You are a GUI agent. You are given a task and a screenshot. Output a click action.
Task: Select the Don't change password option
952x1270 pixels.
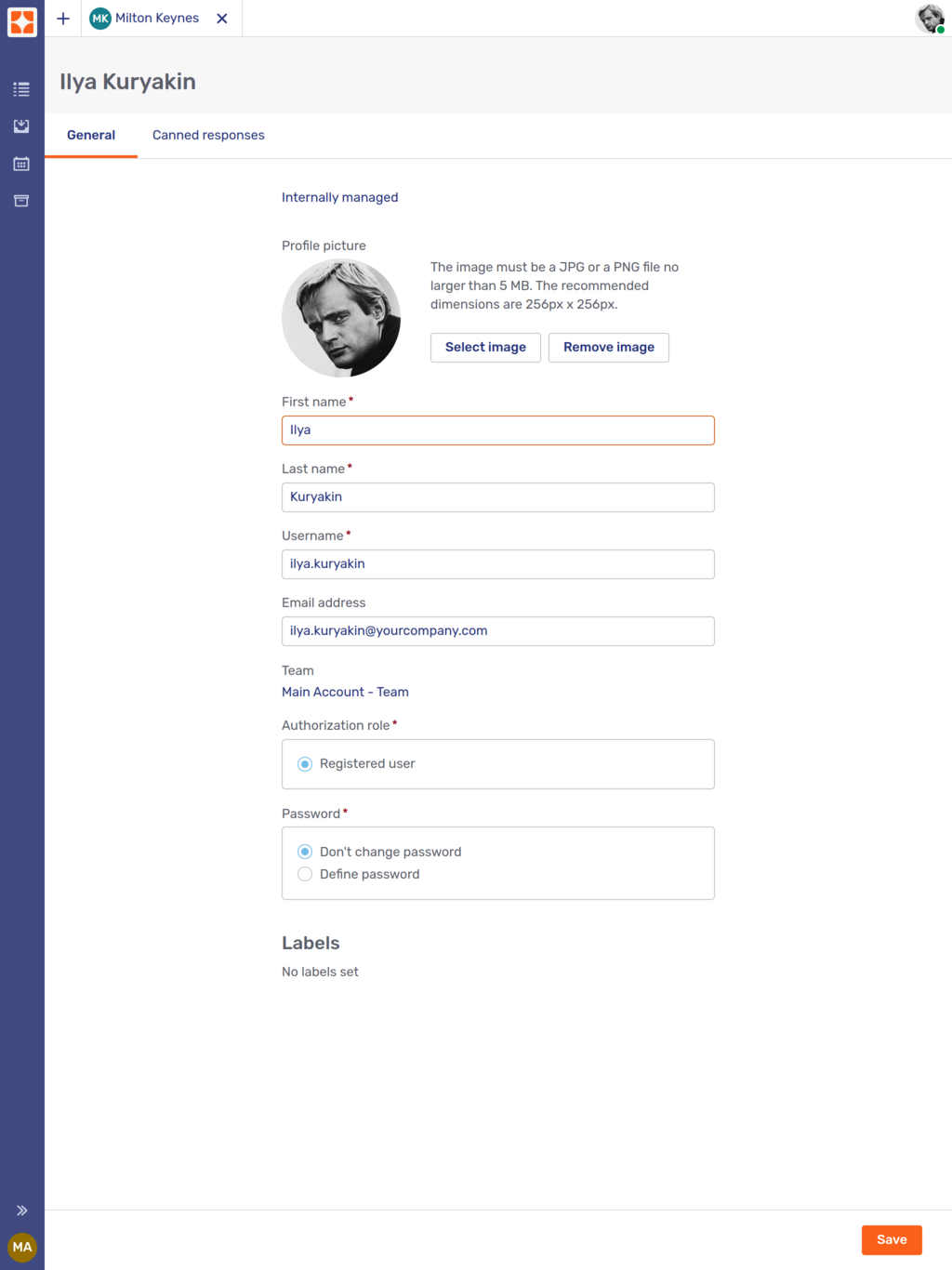[304, 851]
